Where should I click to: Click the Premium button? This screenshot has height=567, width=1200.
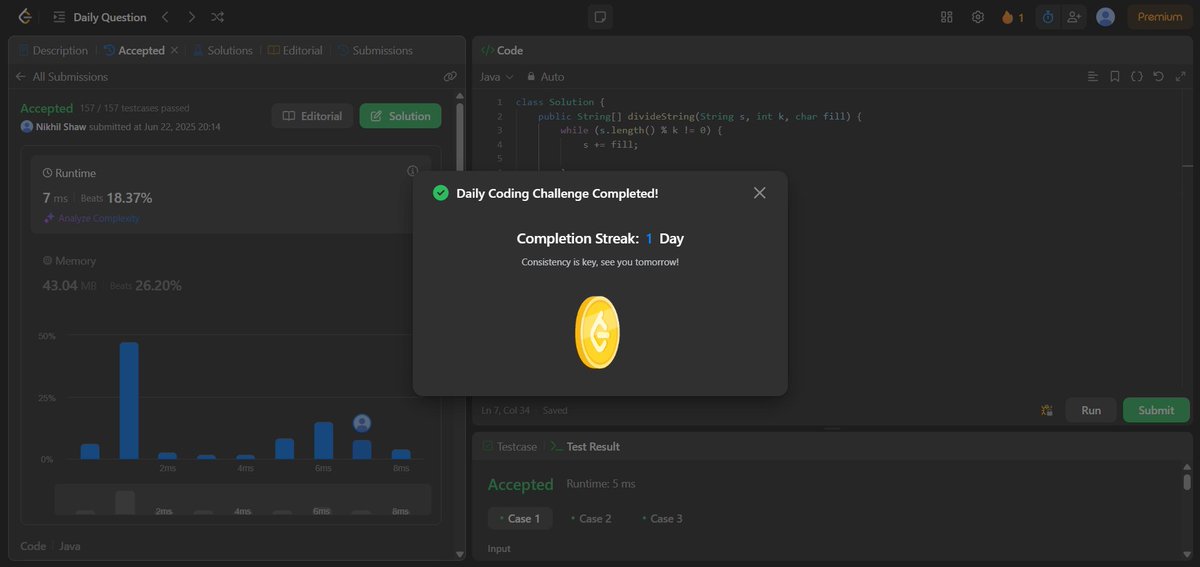click(1160, 17)
